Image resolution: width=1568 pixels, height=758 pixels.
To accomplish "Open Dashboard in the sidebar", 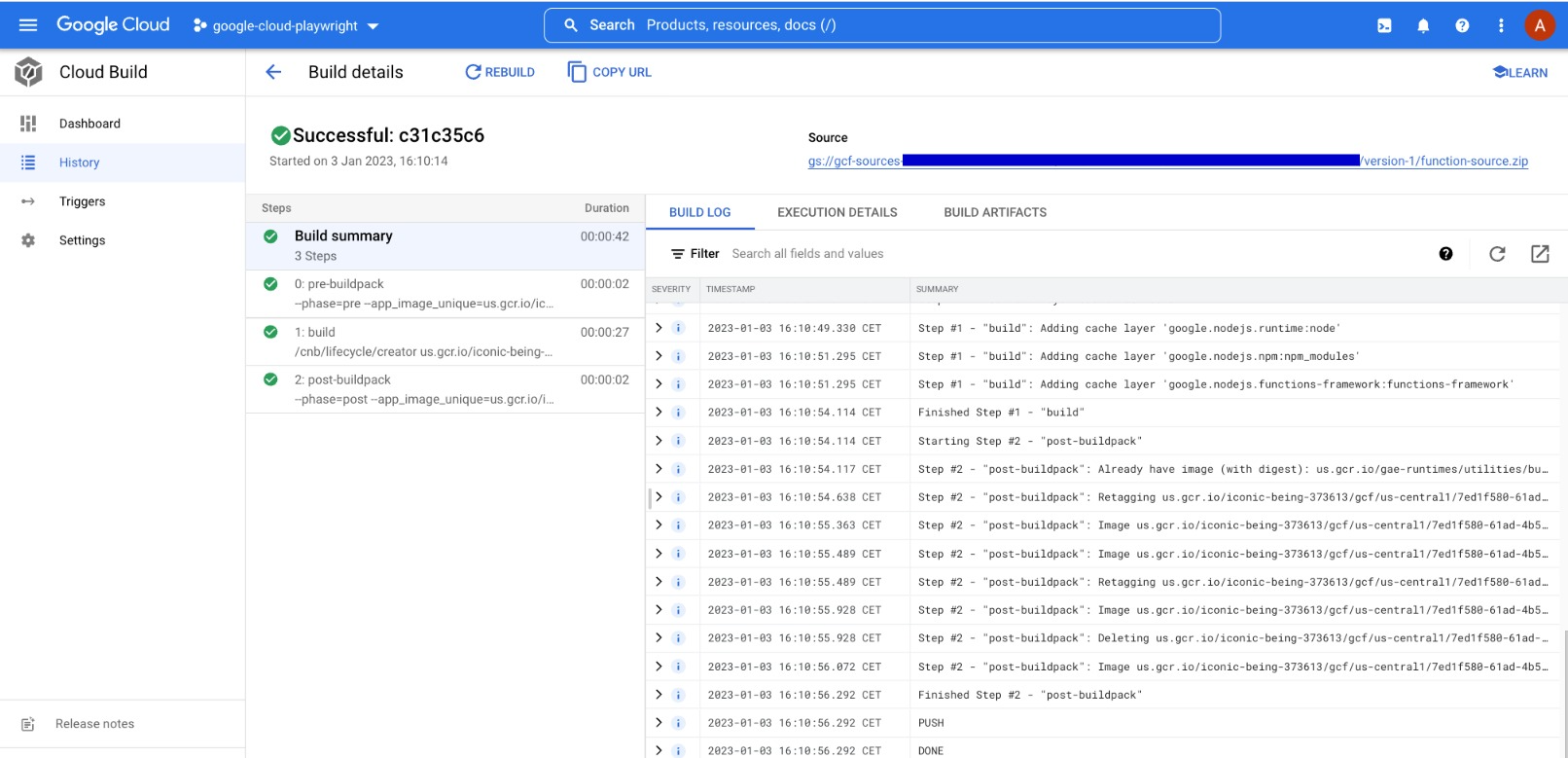I will pos(123,124).
